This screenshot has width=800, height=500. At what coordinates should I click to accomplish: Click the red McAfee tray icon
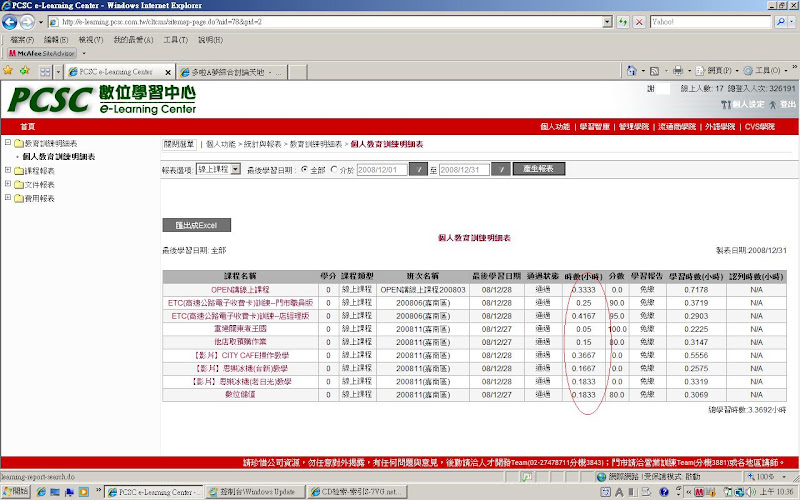tap(699, 492)
